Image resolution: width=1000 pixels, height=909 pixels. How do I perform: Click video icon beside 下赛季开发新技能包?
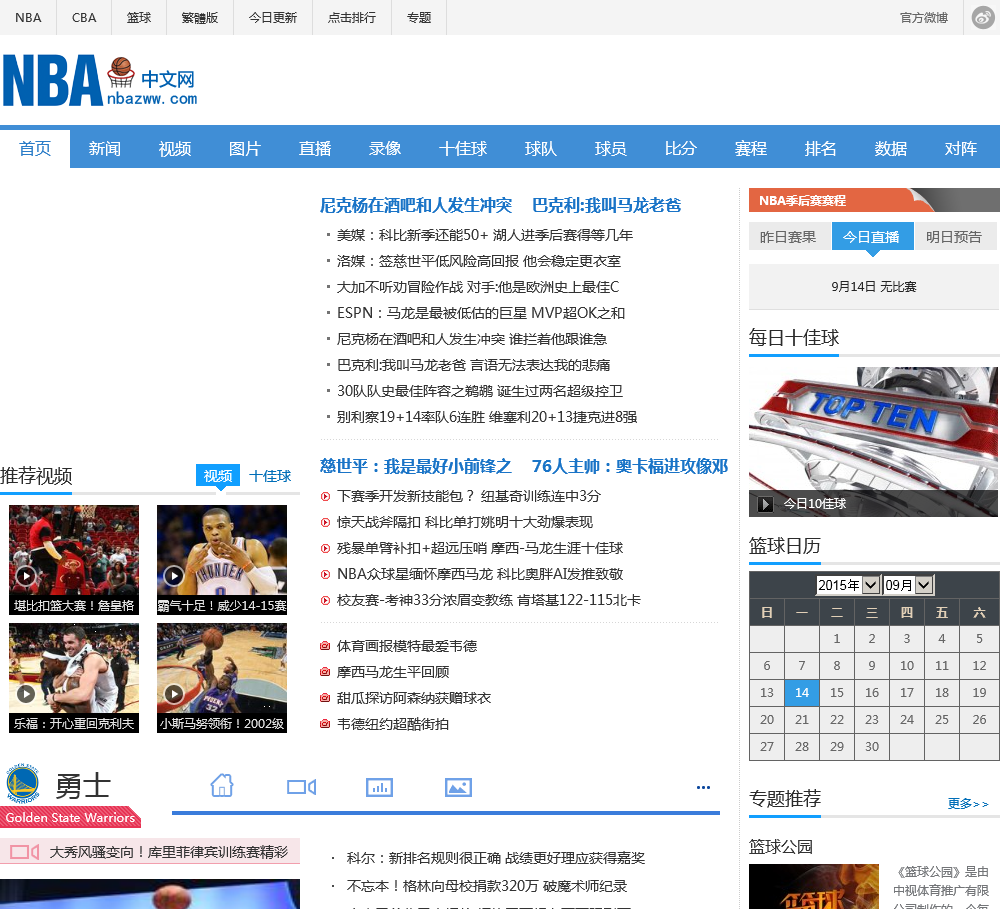click(x=325, y=496)
